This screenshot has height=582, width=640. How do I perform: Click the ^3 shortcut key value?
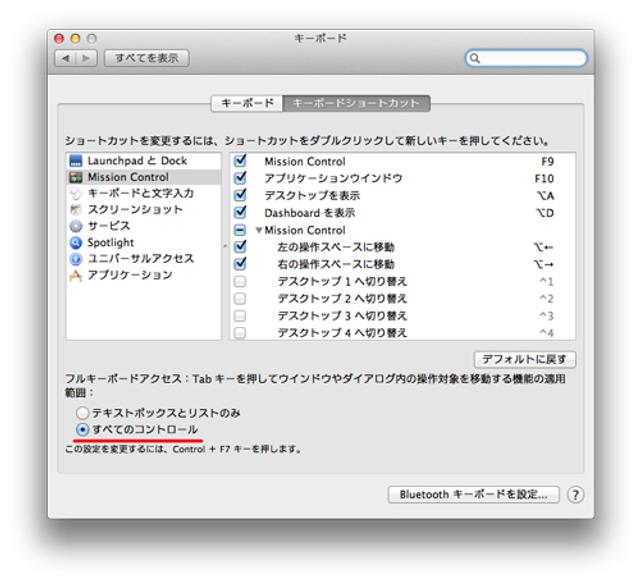[x=547, y=316]
